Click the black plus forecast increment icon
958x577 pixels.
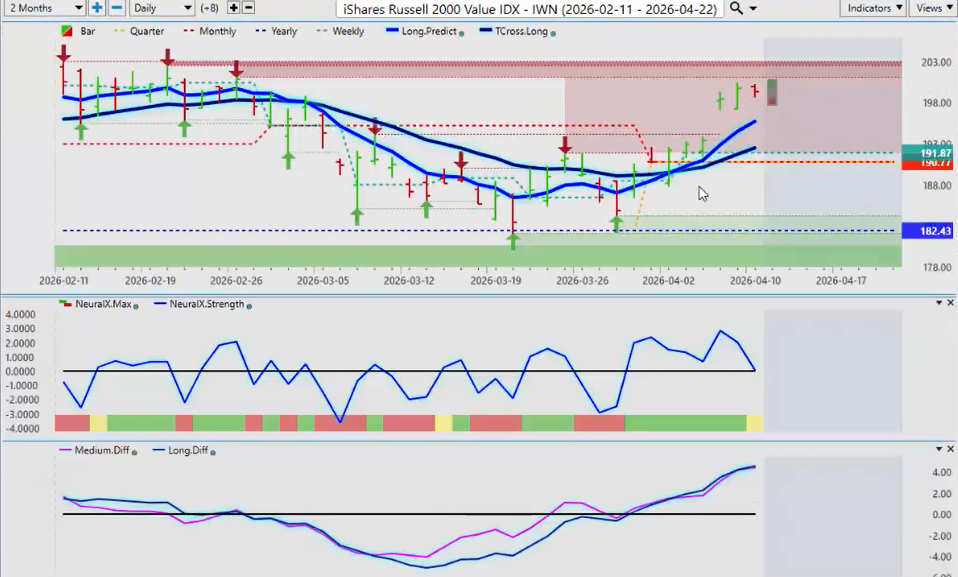[234, 8]
